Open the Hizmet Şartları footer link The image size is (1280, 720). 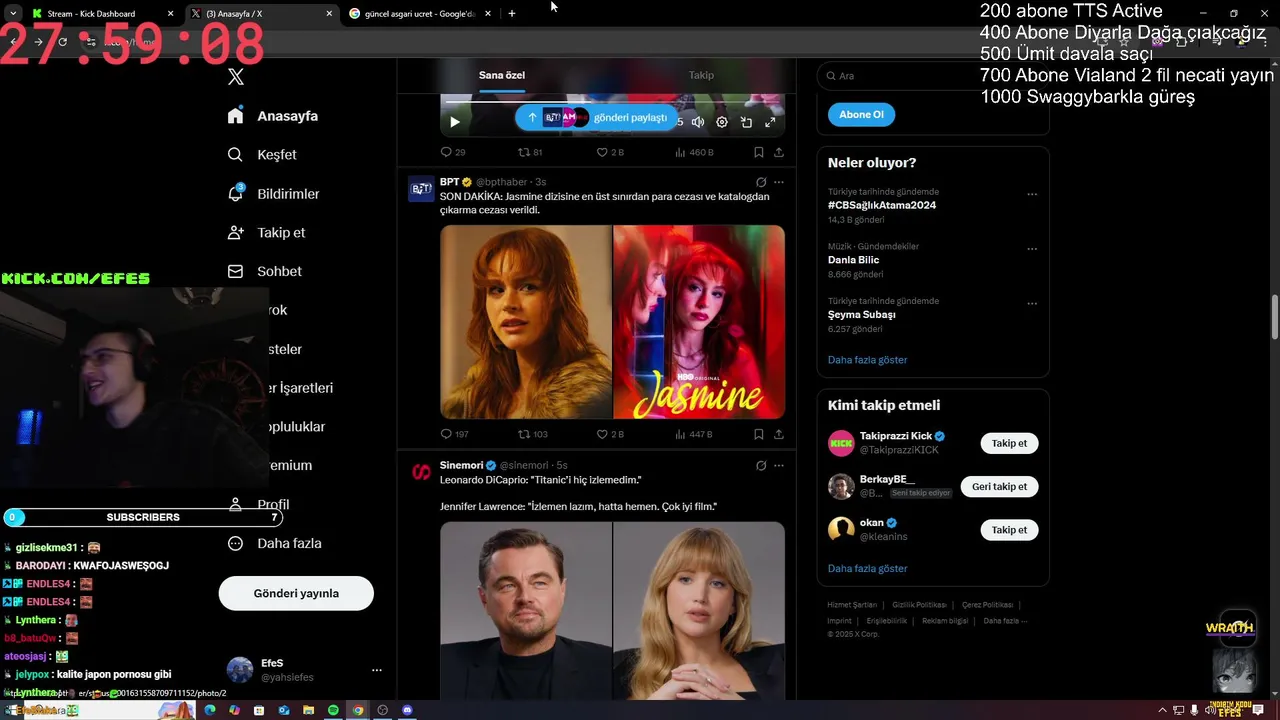click(x=852, y=605)
